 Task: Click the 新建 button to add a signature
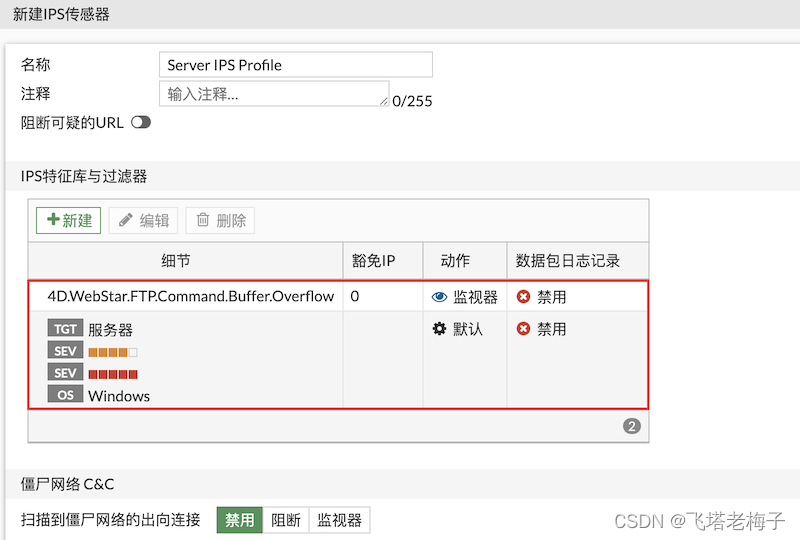(x=68, y=220)
